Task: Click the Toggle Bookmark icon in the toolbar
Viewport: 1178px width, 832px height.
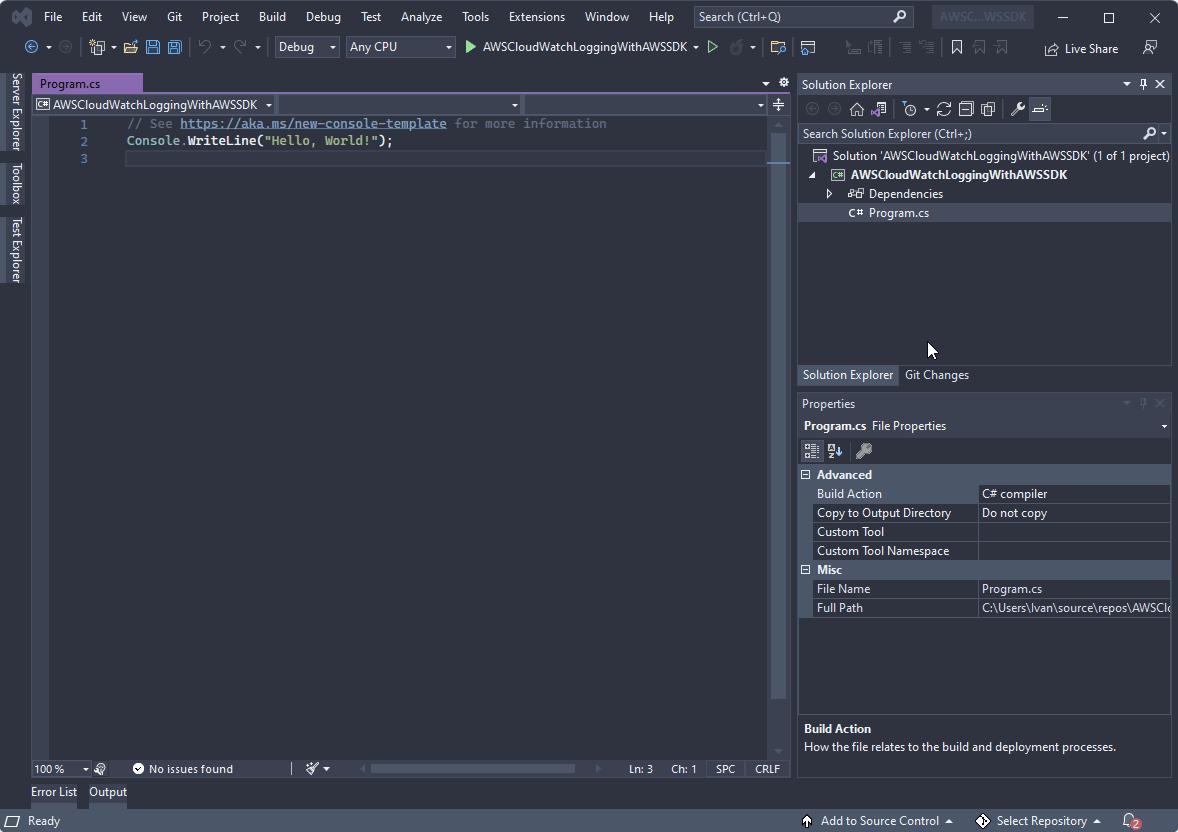Action: [x=956, y=47]
